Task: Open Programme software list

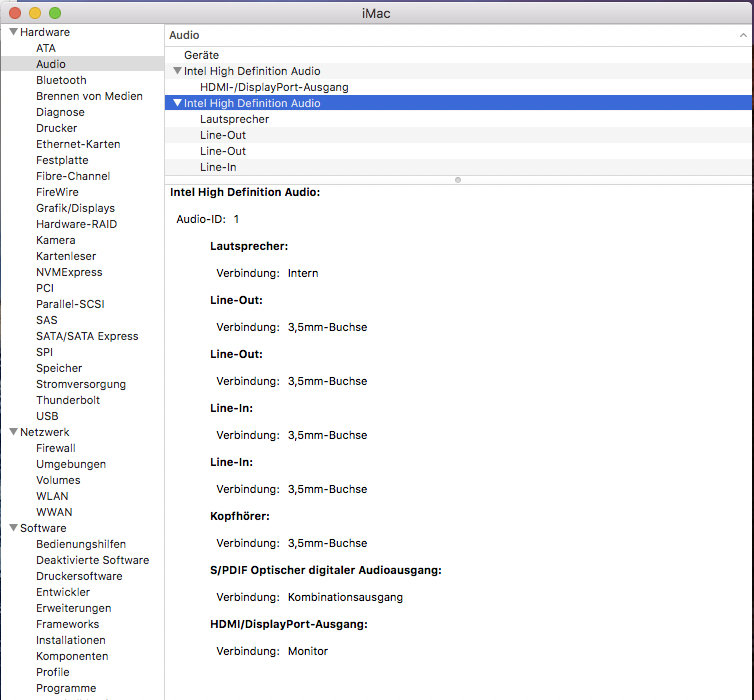Action: 66,688
